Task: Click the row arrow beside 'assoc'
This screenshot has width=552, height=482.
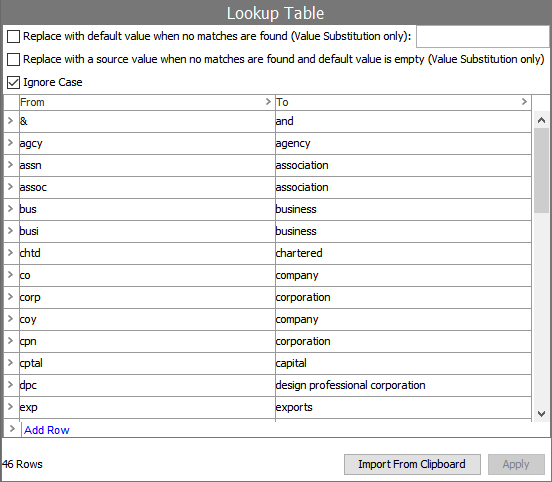Action: coord(10,187)
